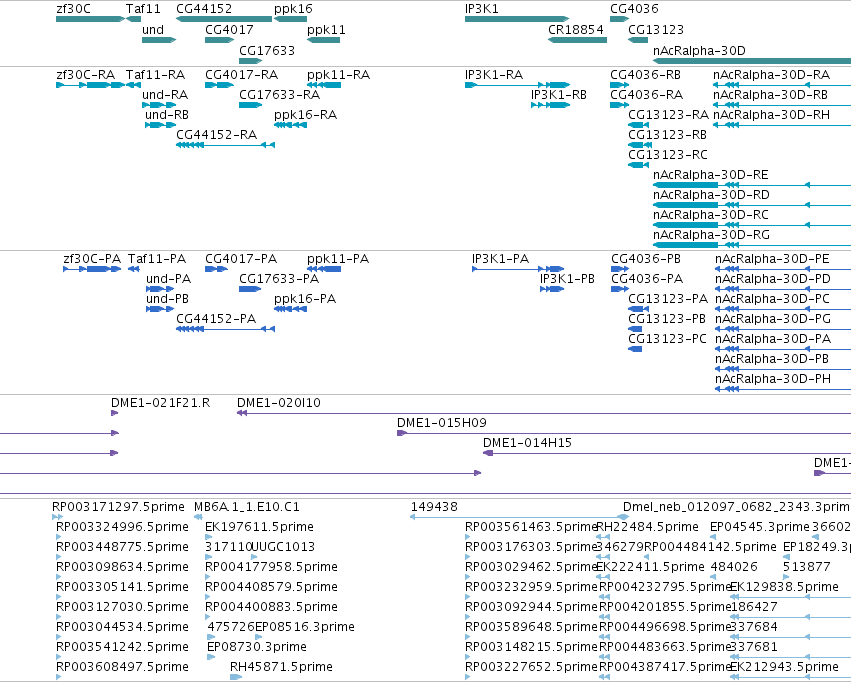Click the CG17633 gene label
This screenshot has height=682, width=851.
tap(267, 50)
